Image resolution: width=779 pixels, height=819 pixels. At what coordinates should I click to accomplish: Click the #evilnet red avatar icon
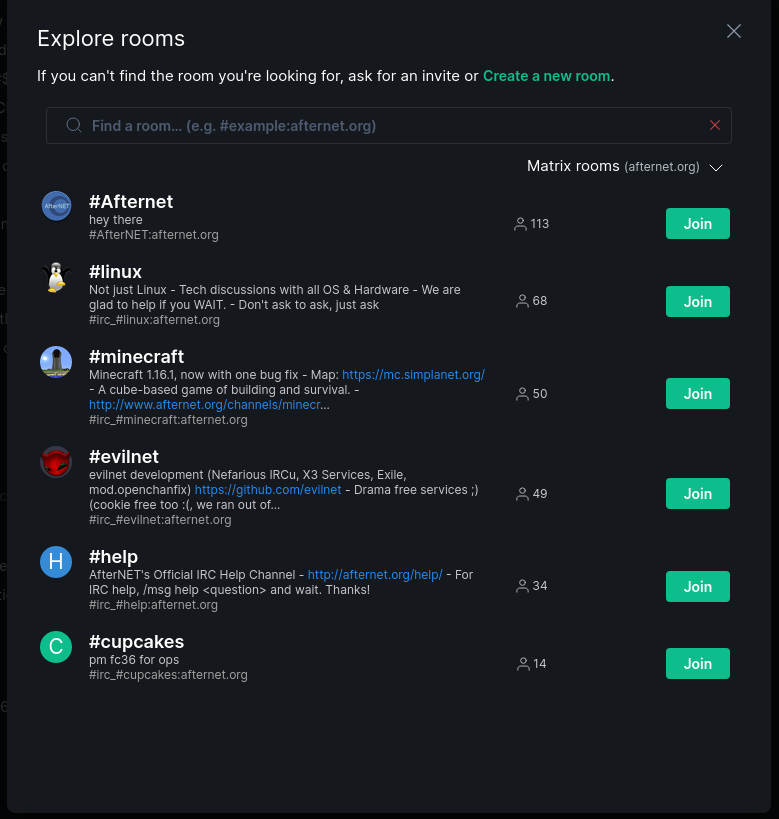pyautogui.click(x=56, y=462)
